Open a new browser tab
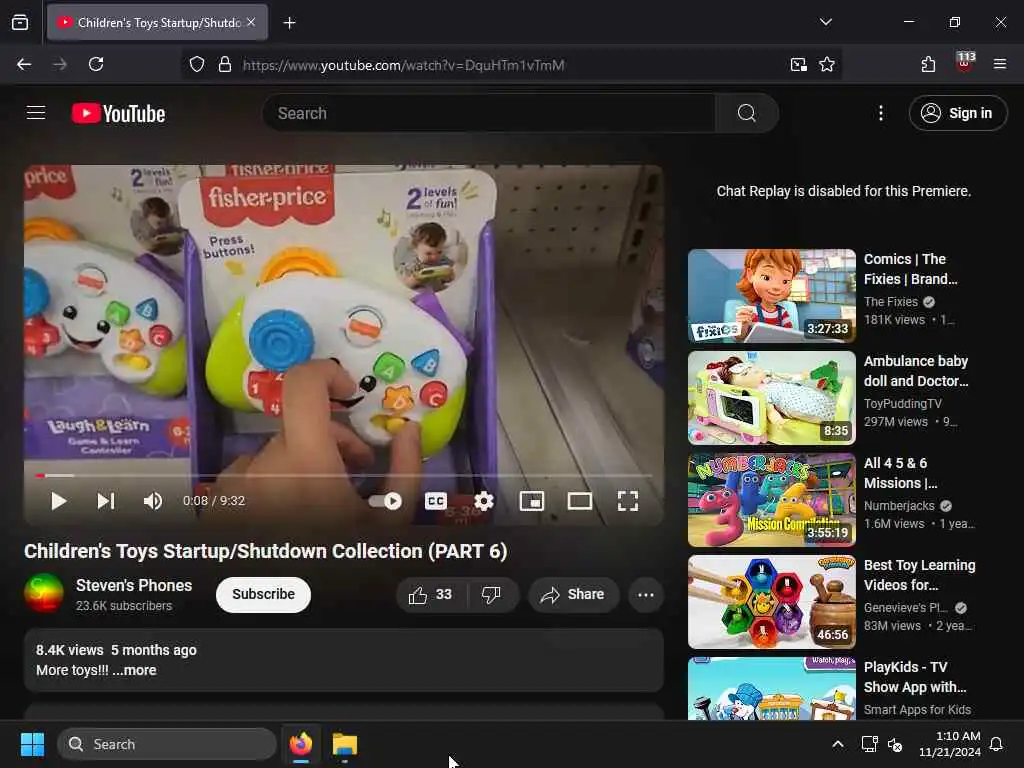1024x768 pixels. tap(289, 23)
